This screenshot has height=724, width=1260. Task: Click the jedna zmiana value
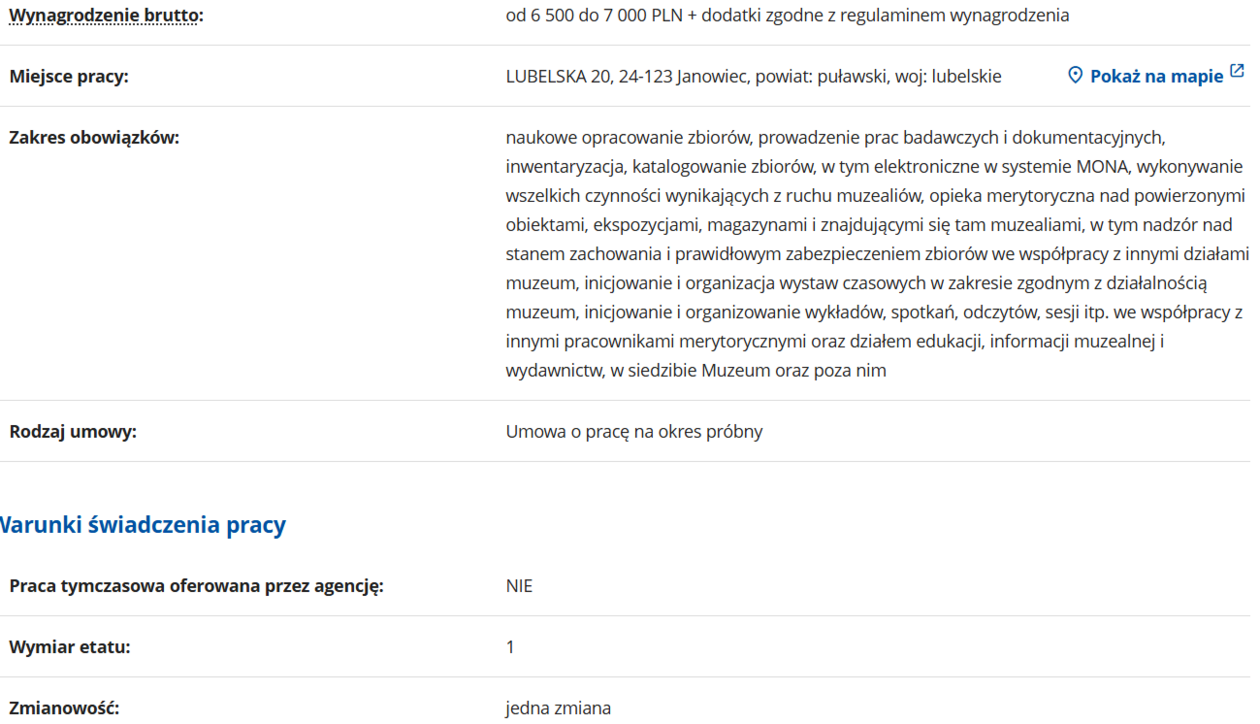558,708
